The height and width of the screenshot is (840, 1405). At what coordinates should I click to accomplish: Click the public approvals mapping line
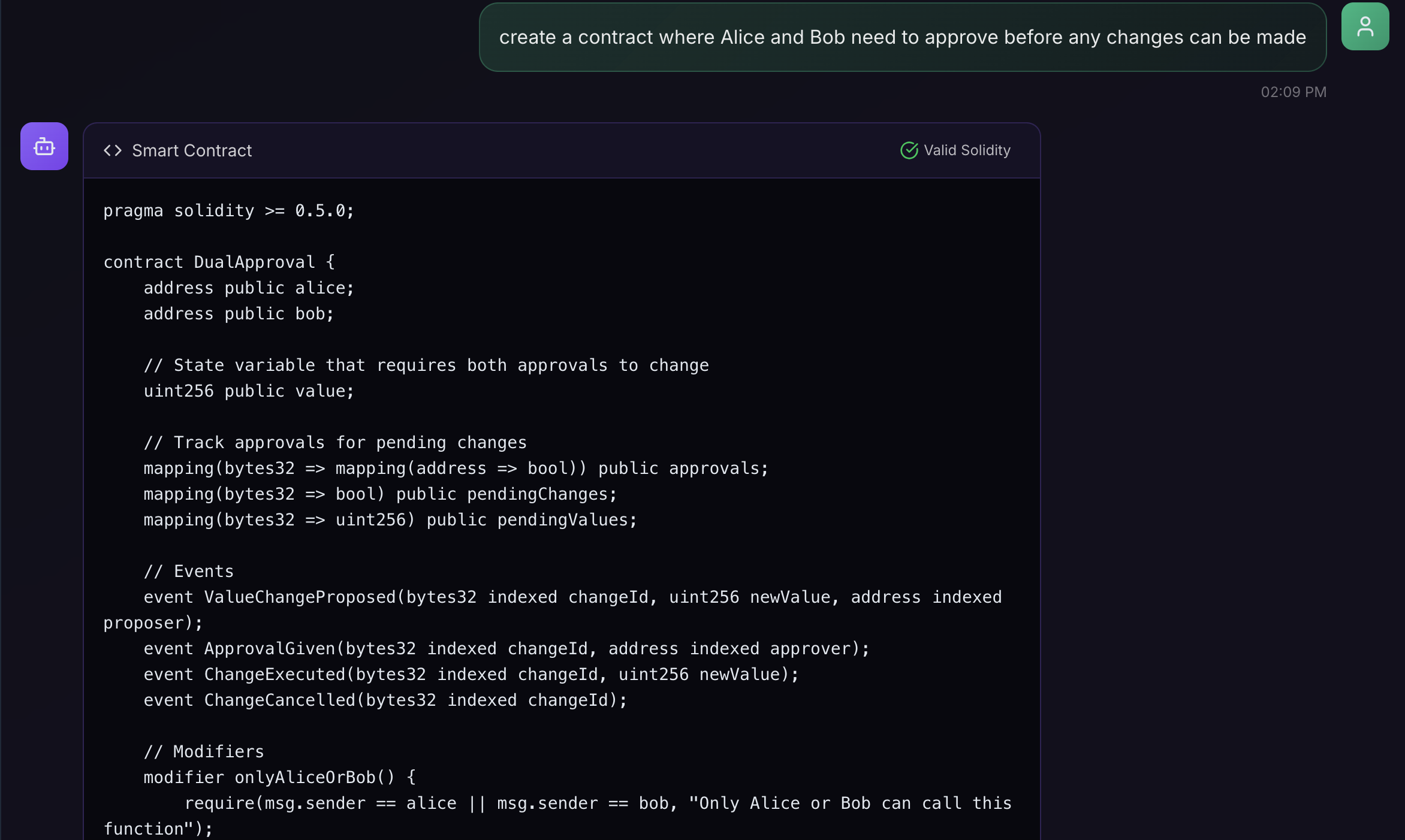pyautogui.click(x=456, y=469)
